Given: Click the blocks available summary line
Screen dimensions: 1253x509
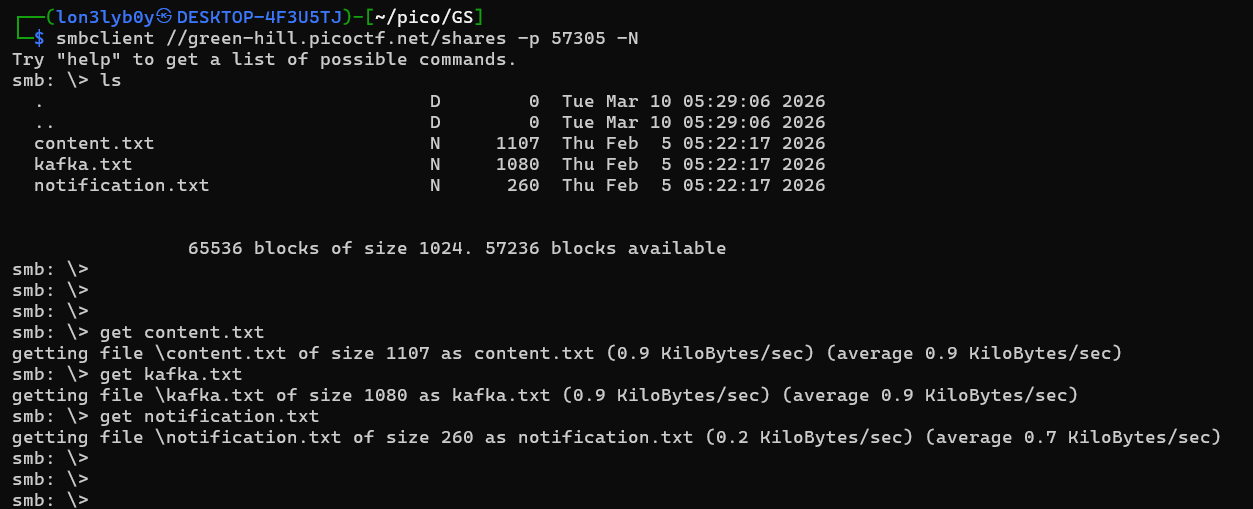Looking at the screenshot, I should click(x=457, y=248).
